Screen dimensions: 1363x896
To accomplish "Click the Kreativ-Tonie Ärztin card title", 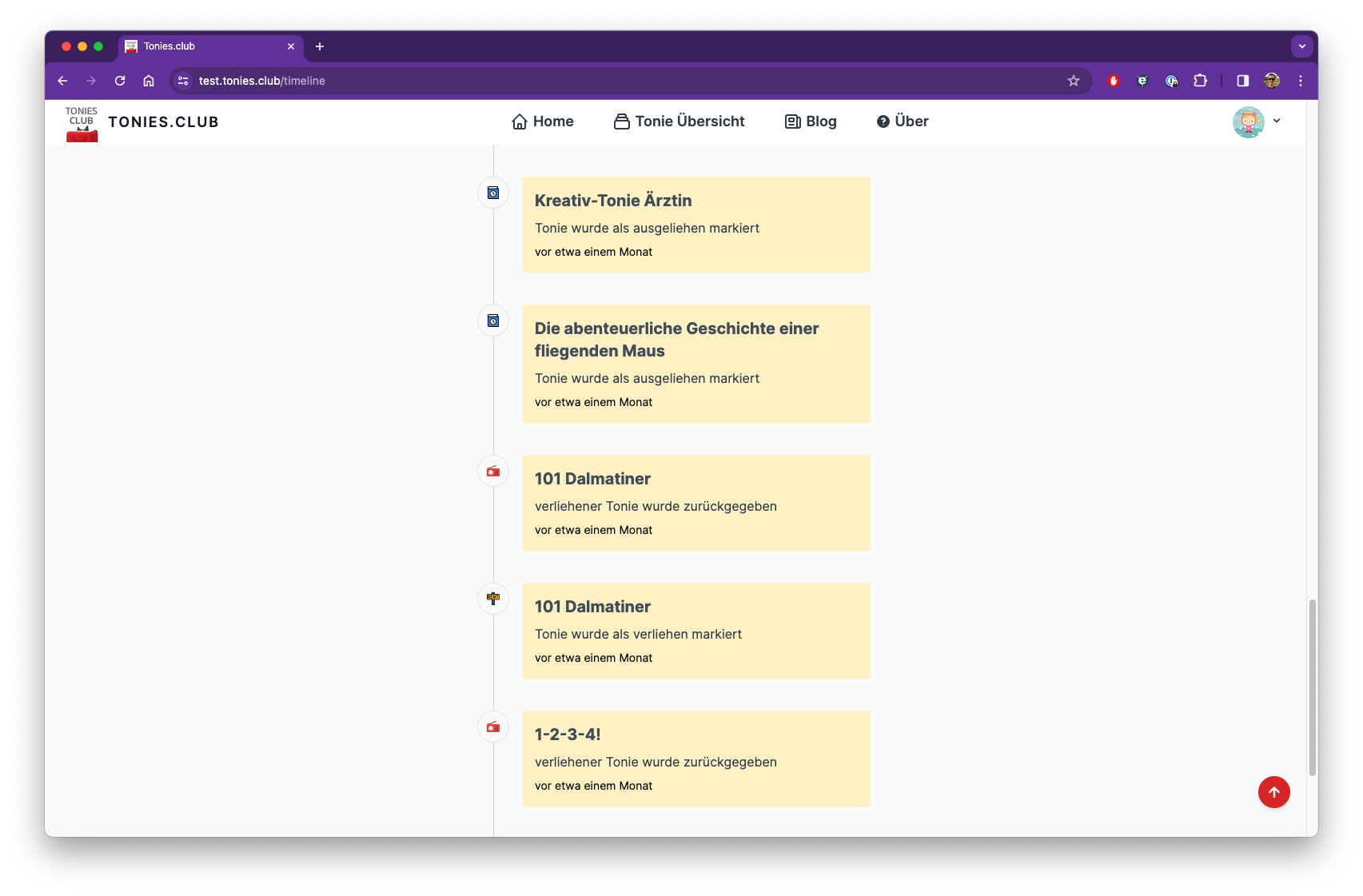I will [x=613, y=201].
